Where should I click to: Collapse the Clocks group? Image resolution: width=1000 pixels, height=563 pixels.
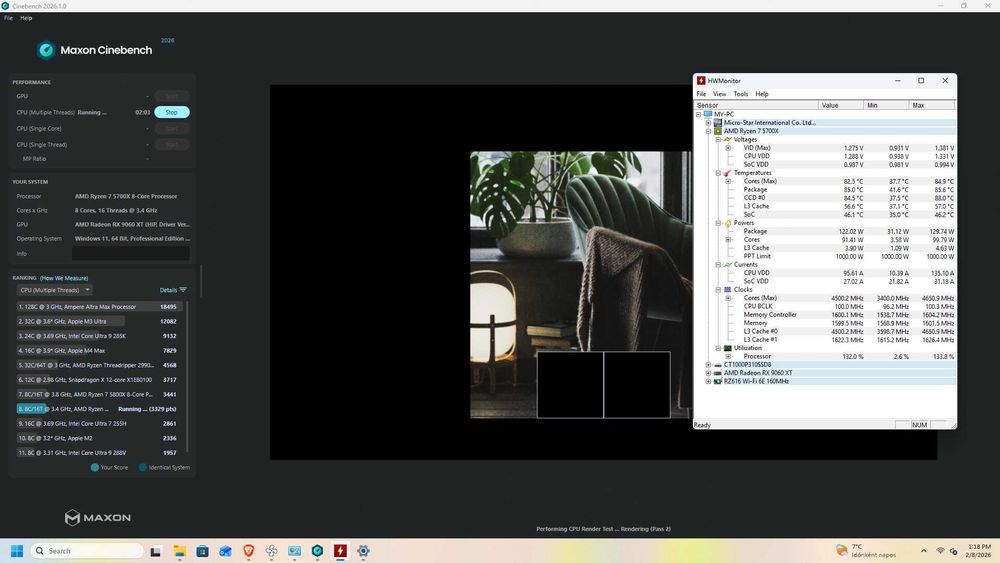coord(718,289)
